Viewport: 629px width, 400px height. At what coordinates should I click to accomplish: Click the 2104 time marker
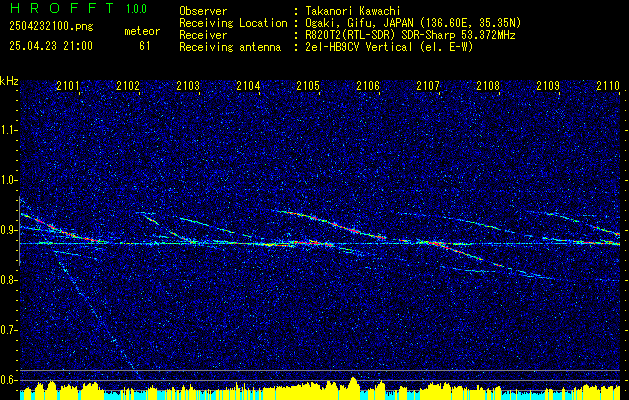[x=248, y=86]
